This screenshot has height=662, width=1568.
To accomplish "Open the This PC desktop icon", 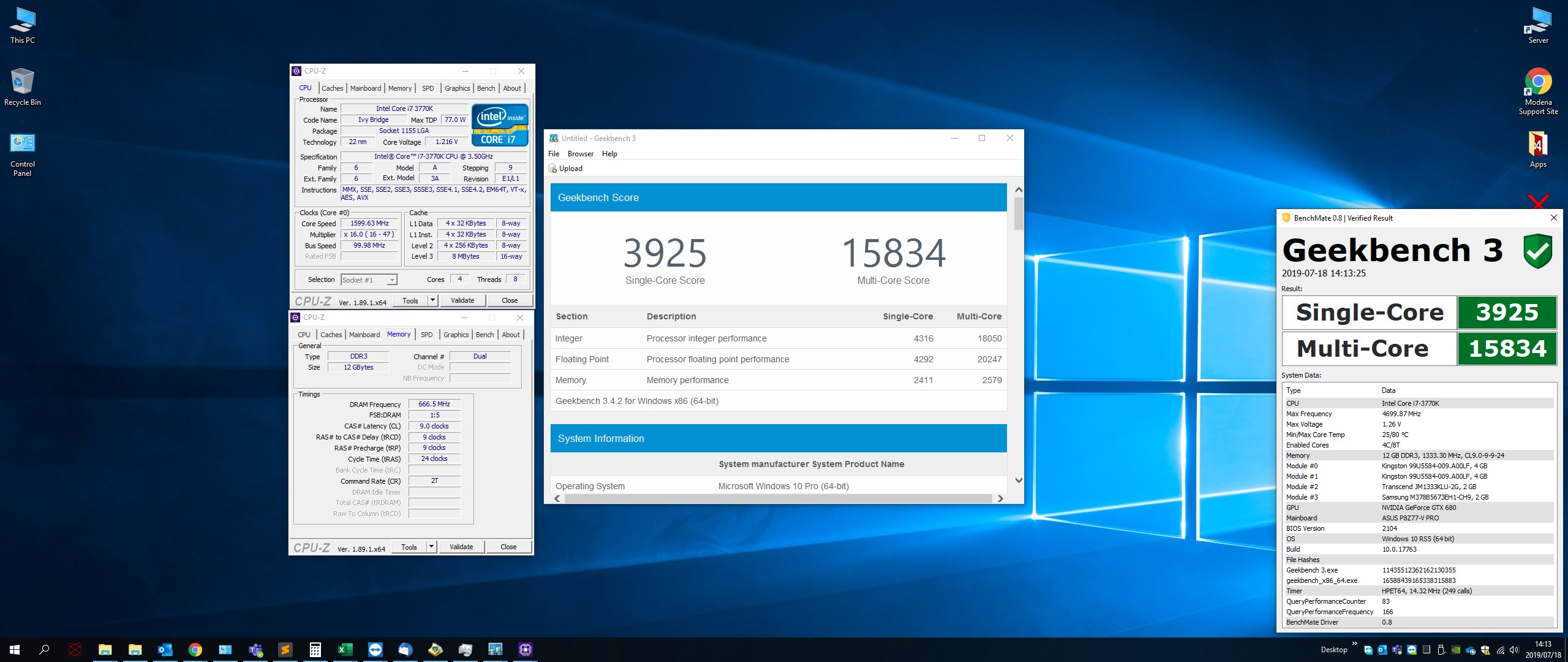I will (22, 26).
